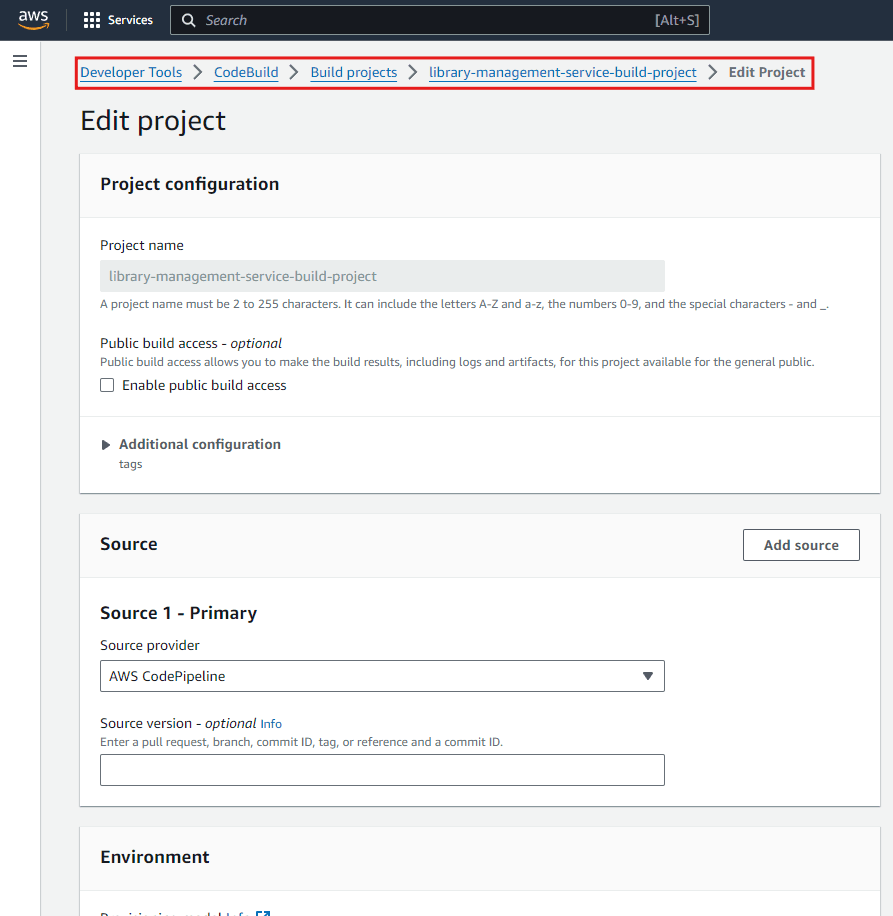The image size is (893, 916).
Task: Open the Services grid icon
Action: click(x=92, y=20)
